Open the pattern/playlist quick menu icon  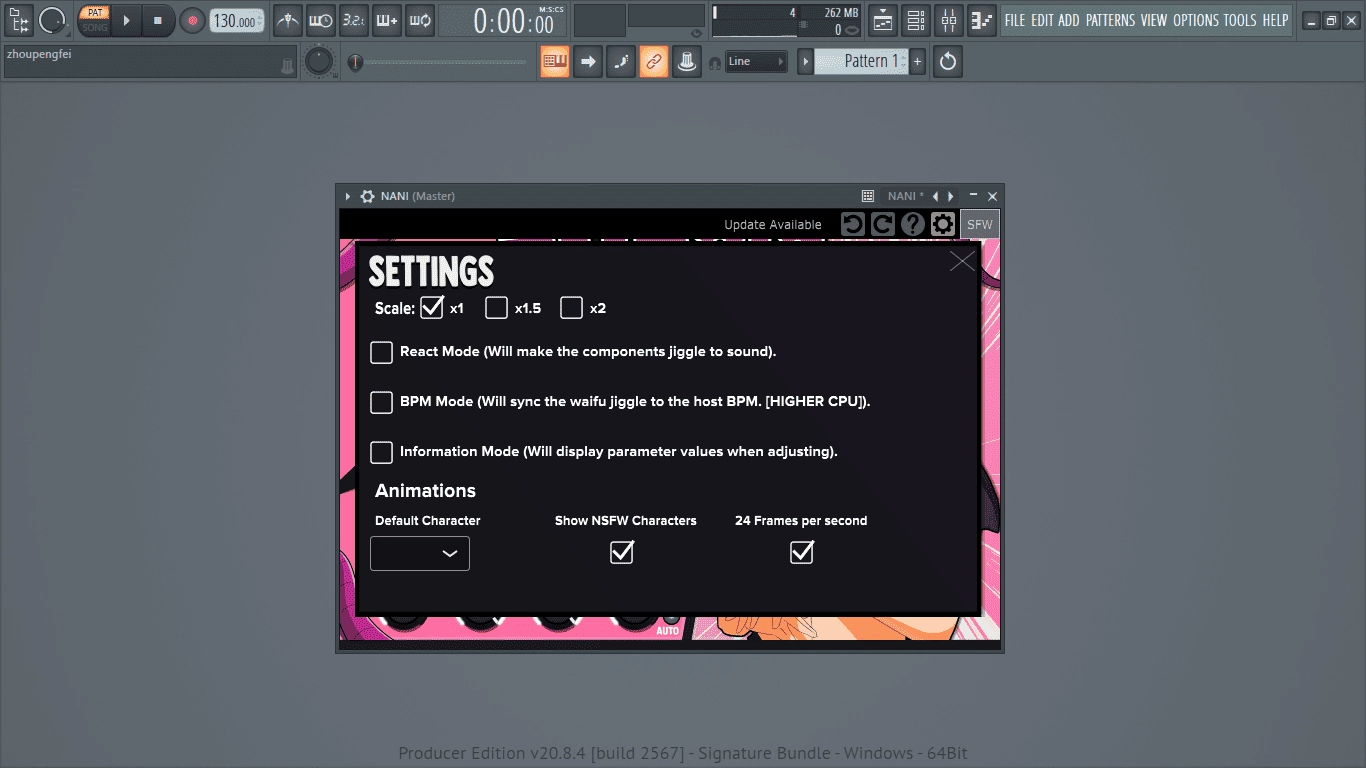point(18,19)
